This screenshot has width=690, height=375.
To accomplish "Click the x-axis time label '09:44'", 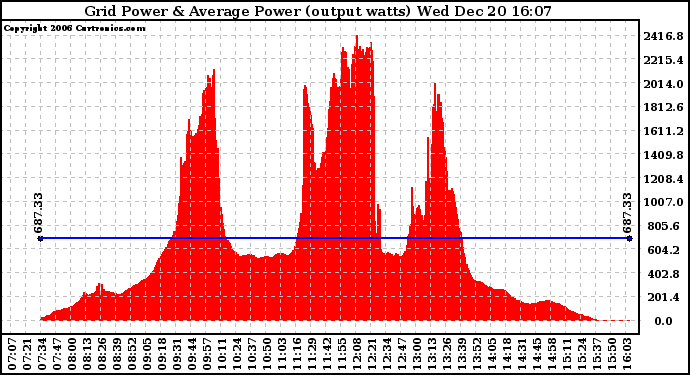I will click(192, 354).
